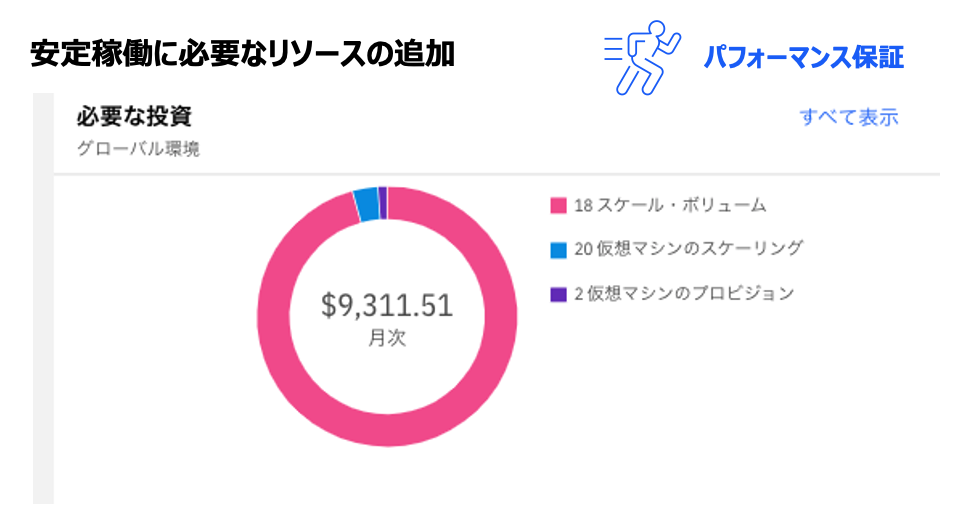The image size is (972, 510).
Task: Click the グローバル環境 subtitle
Action: 138,150
